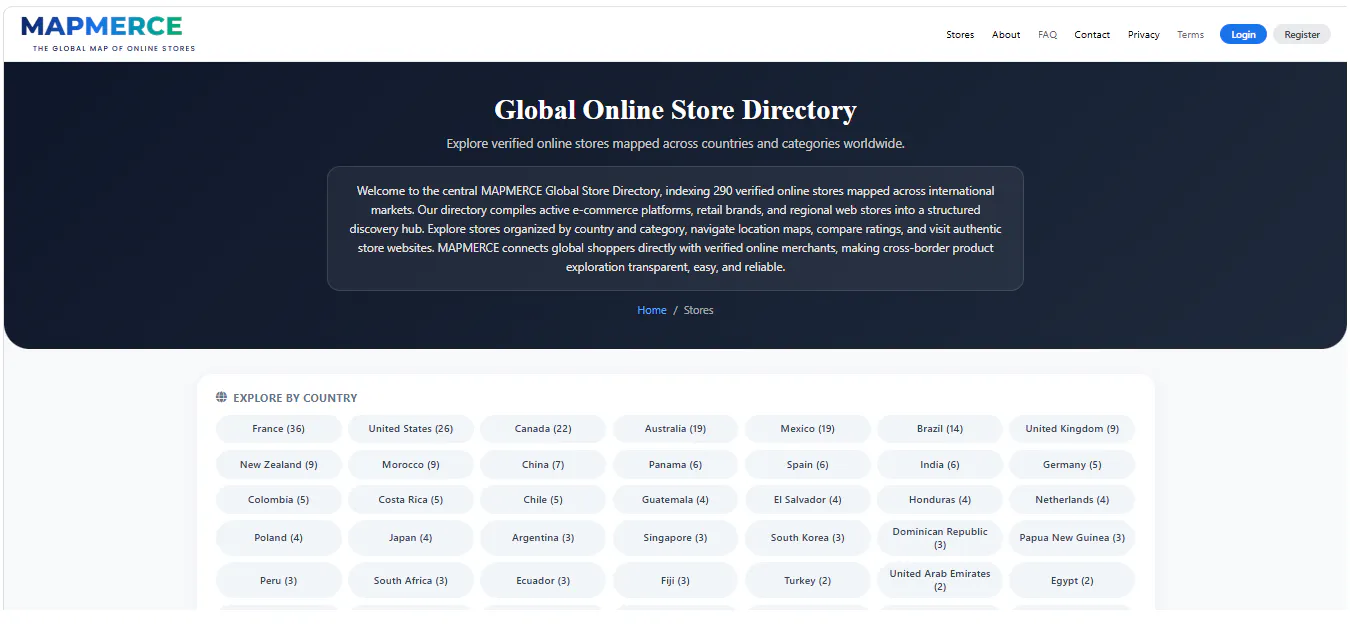Choose the Argentina (3) chip
The height and width of the screenshot is (634, 1350).
tap(543, 538)
